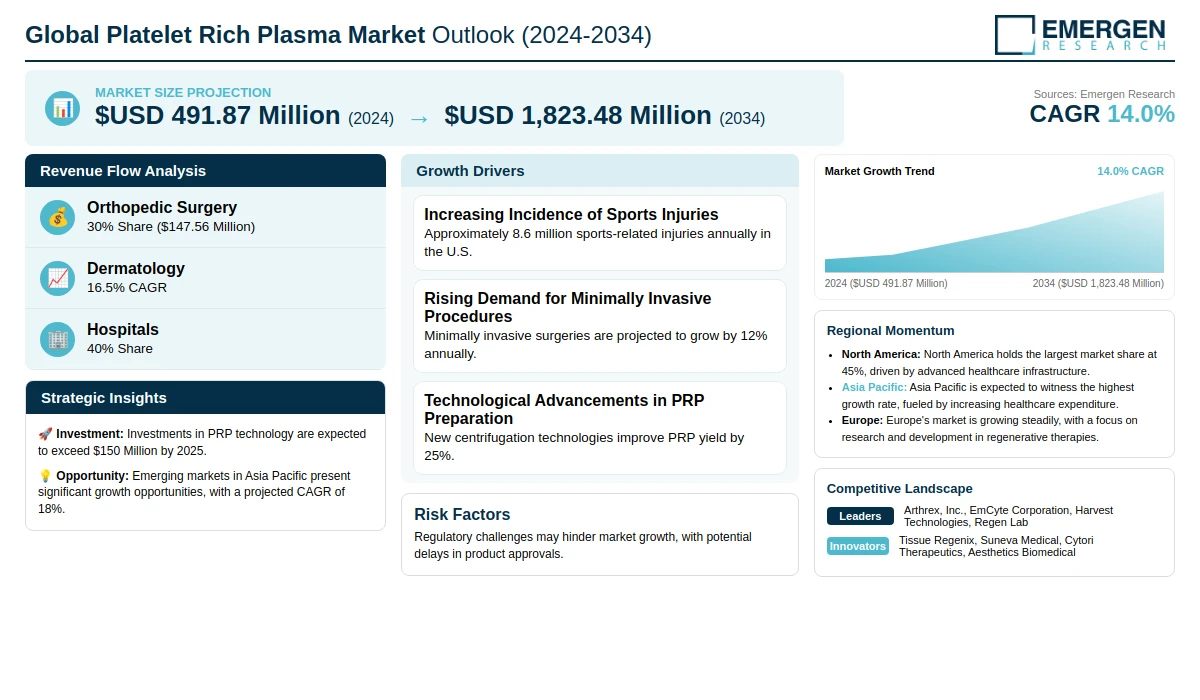
Task: Click the Growth Drivers header
Action: point(600,170)
